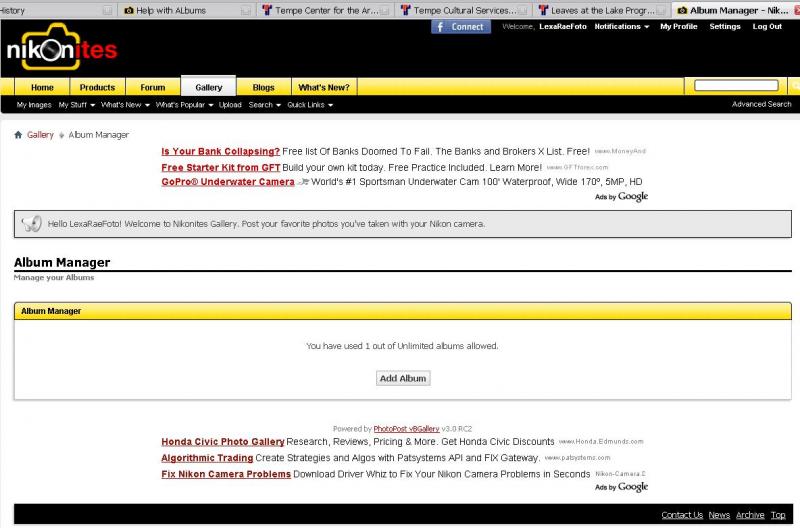Screen dimensions: 800x528
Task: Click the welcome notice icon
Action: coord(31,224)
